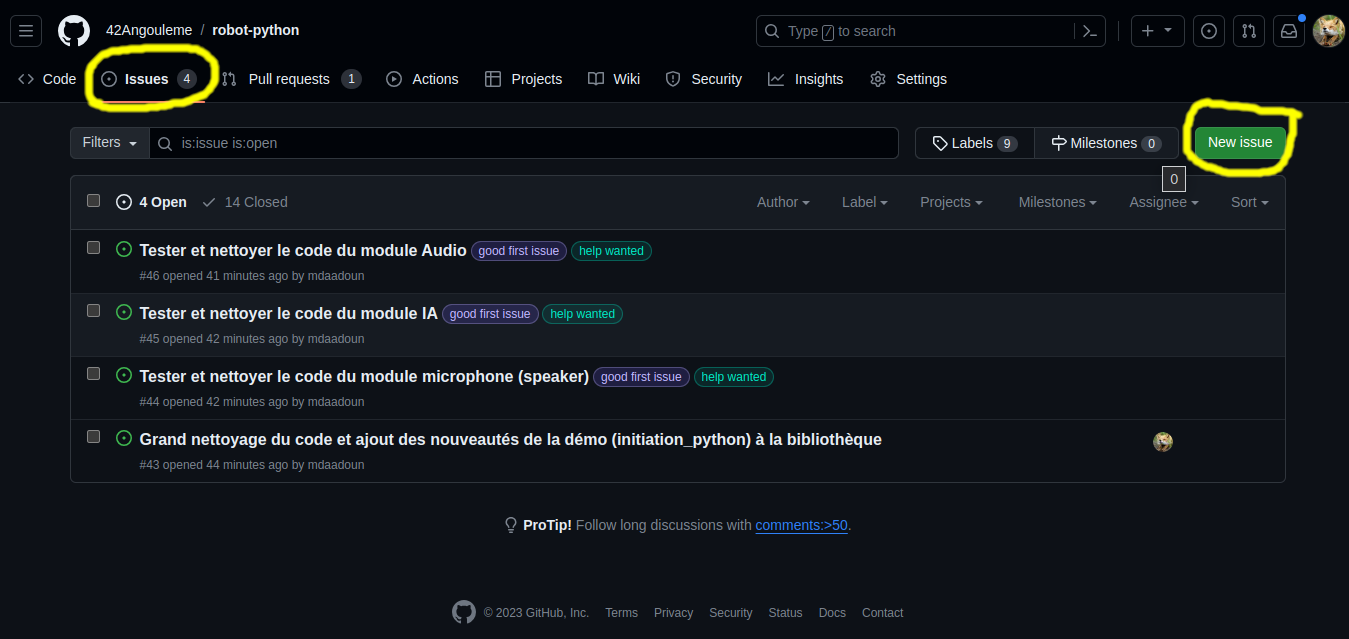Switch to the Wiki tab
This screenshot has width=1349, height=639.
[614, 79]
